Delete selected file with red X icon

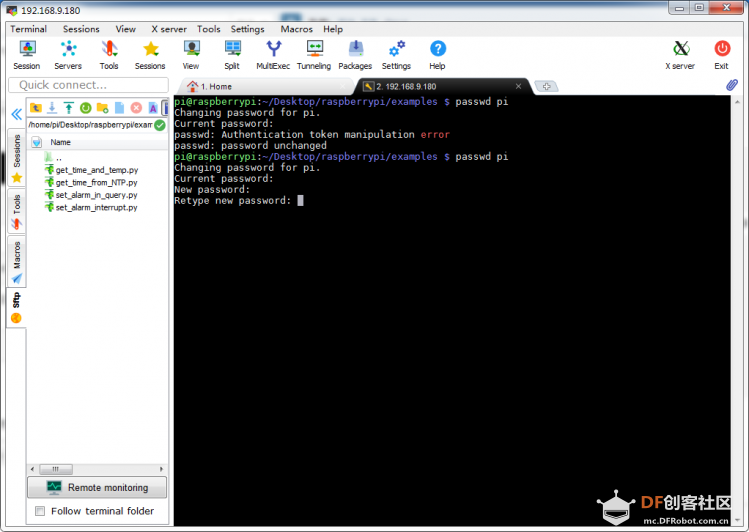coord(136,108)
